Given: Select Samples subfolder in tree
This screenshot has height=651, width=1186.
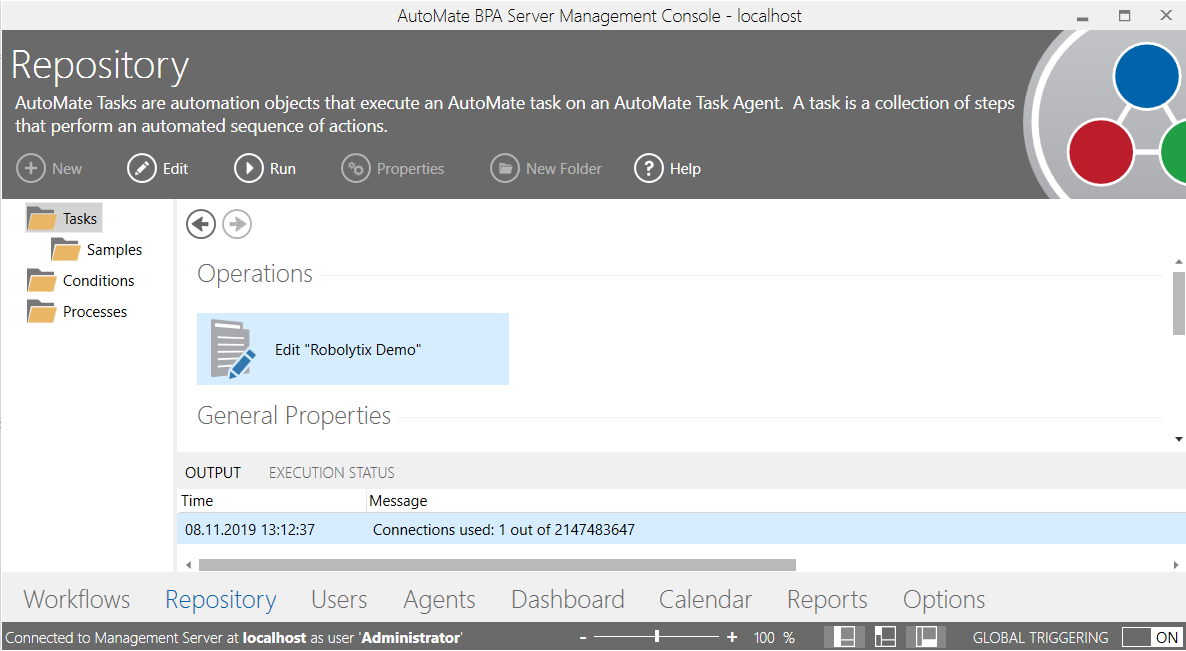Looking at the screenshot, I should (x=114, y=250).
